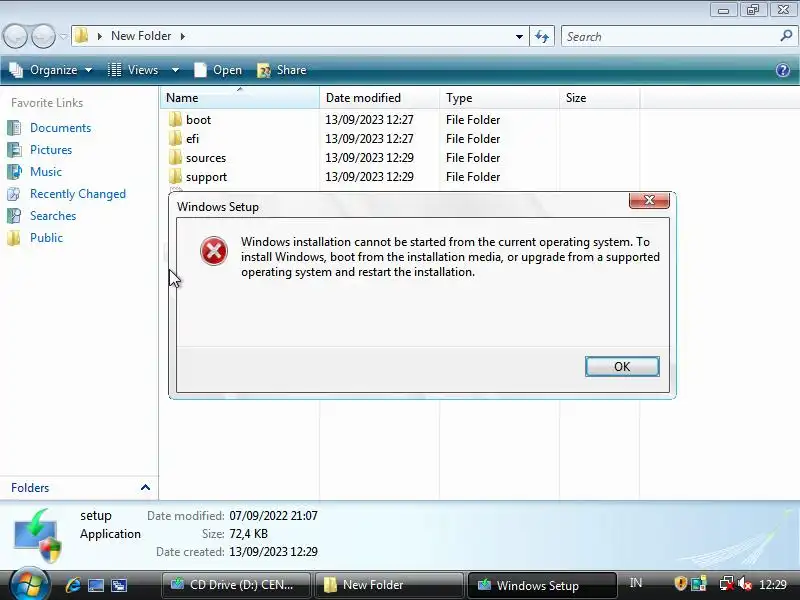Viewport: 800px width, 600px height.
Task: Click the support row's File Folder type
Action: (473, 177)
